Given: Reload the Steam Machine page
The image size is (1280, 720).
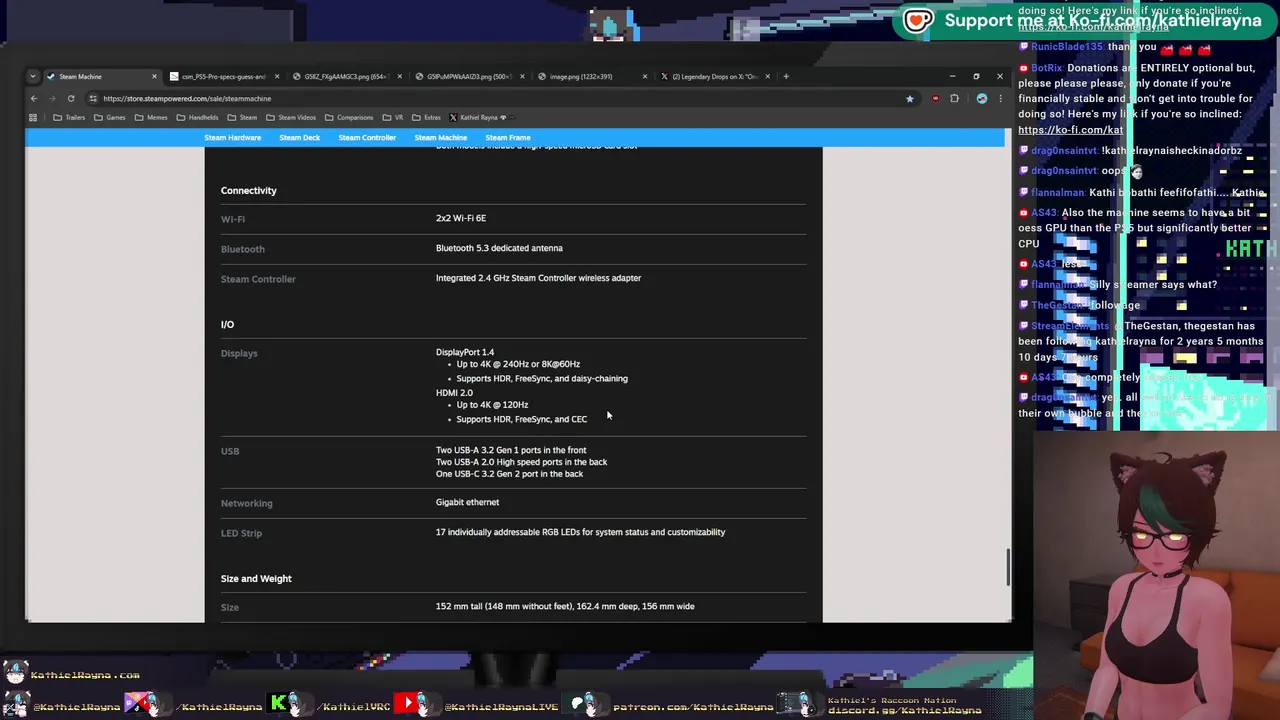Looking at the screenshot, I should pos(71,98).
